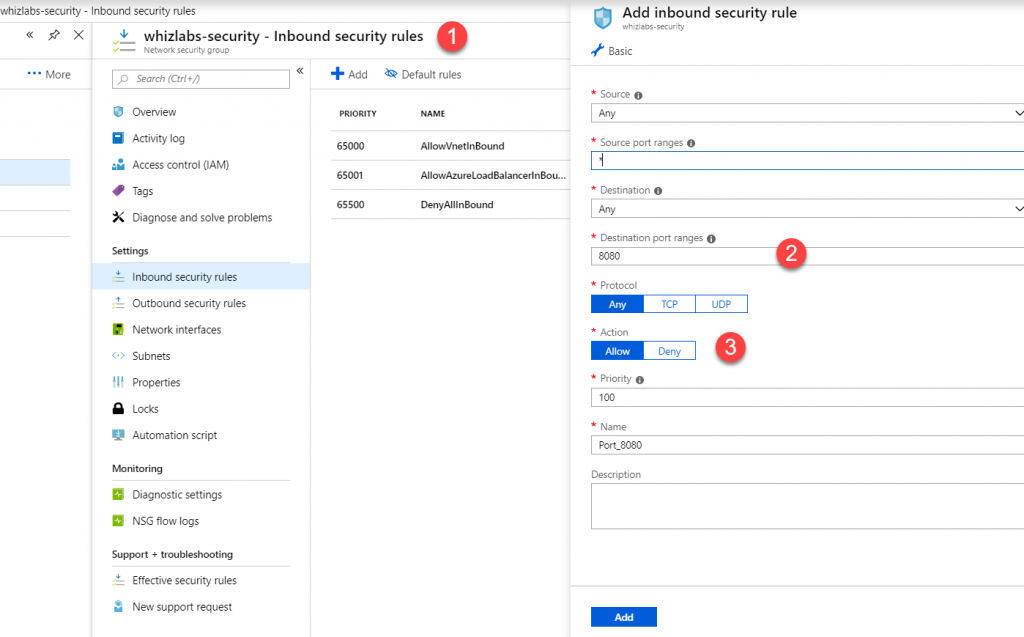This screenshot has height=637, width=1024.
Task: Collapse the sidebar menu with double chevron
Action: (300, 72)
